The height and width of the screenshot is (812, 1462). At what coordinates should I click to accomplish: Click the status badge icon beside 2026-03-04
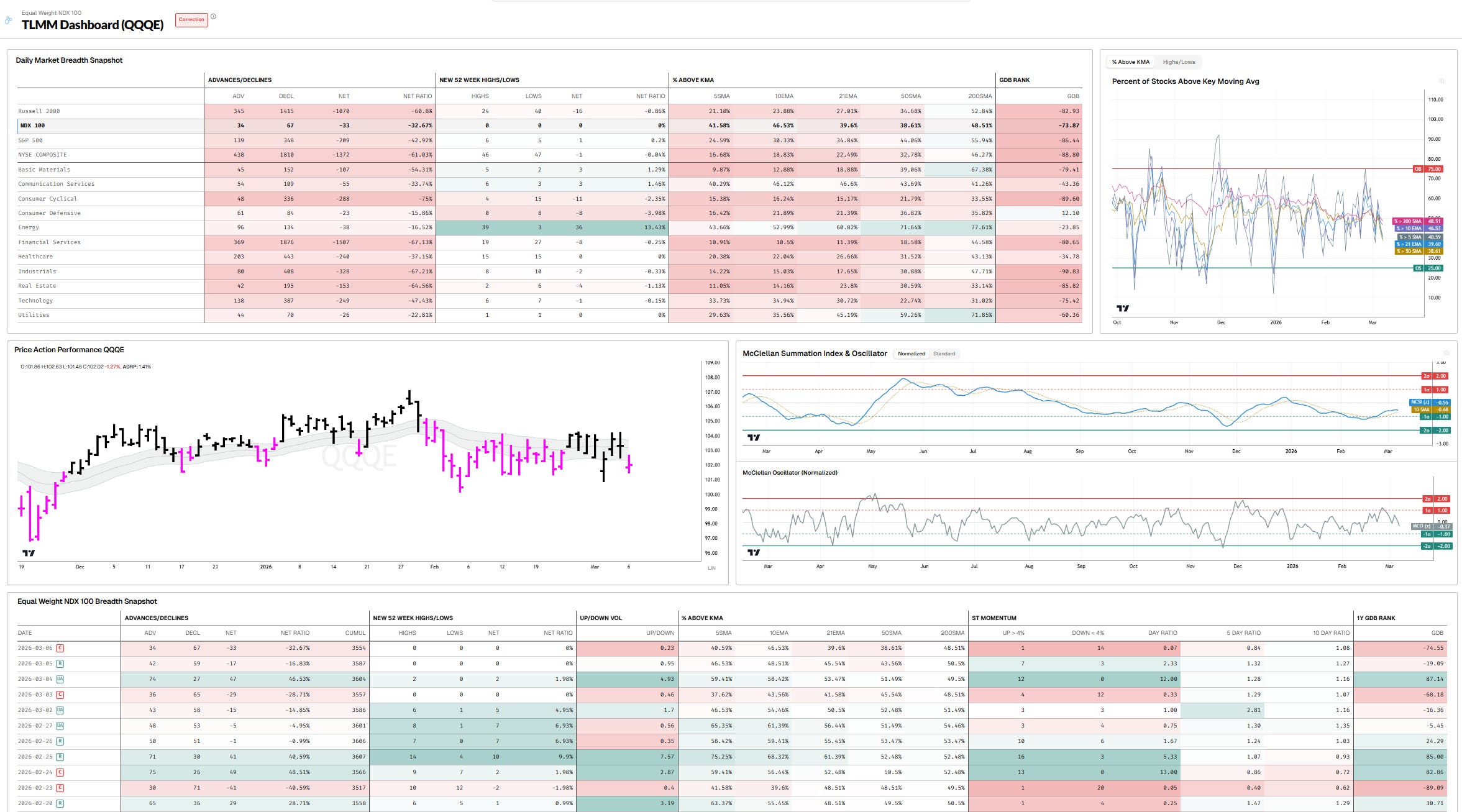tap(60, 679)
